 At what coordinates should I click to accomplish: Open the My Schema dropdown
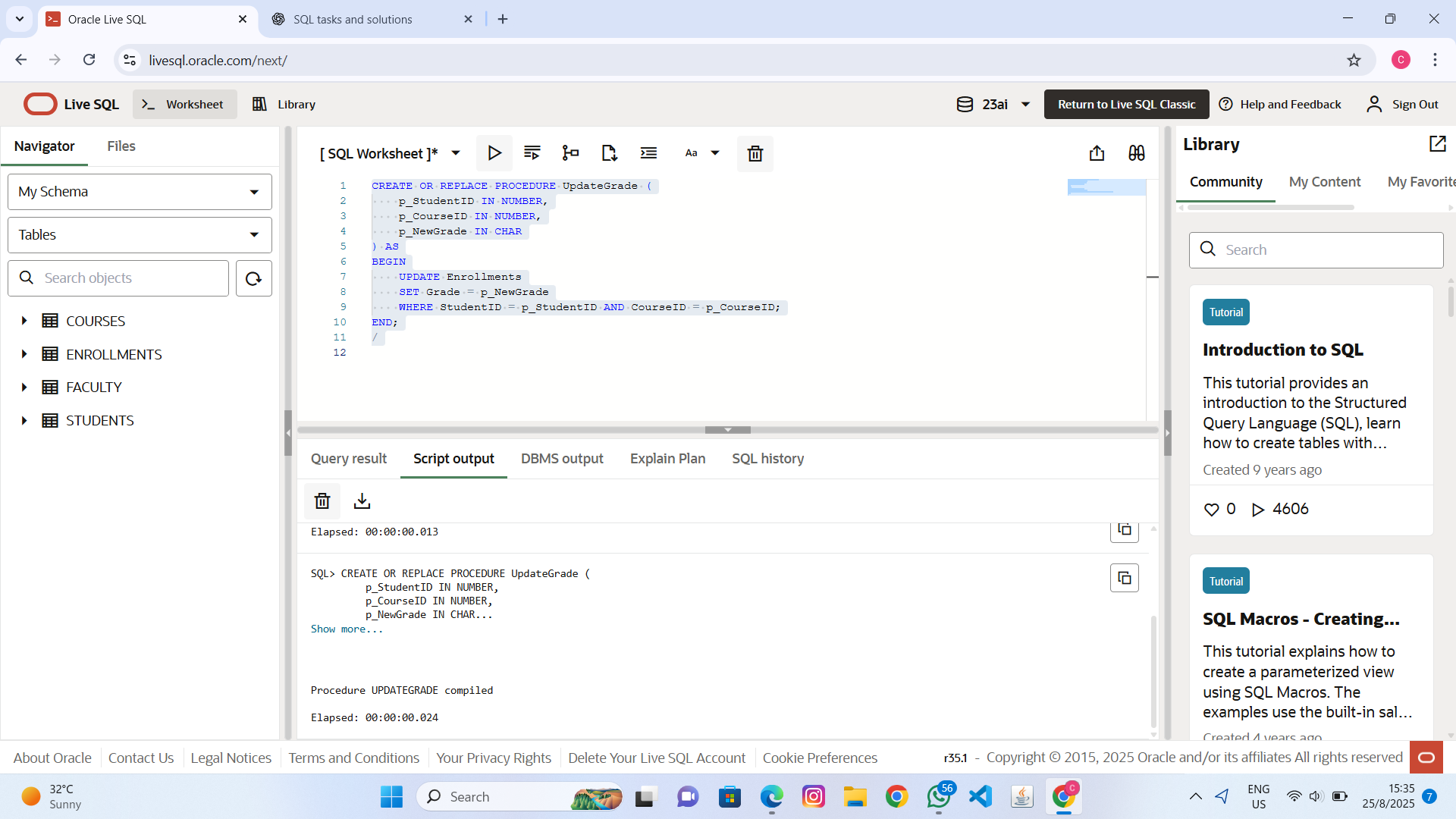pos(140,192)
